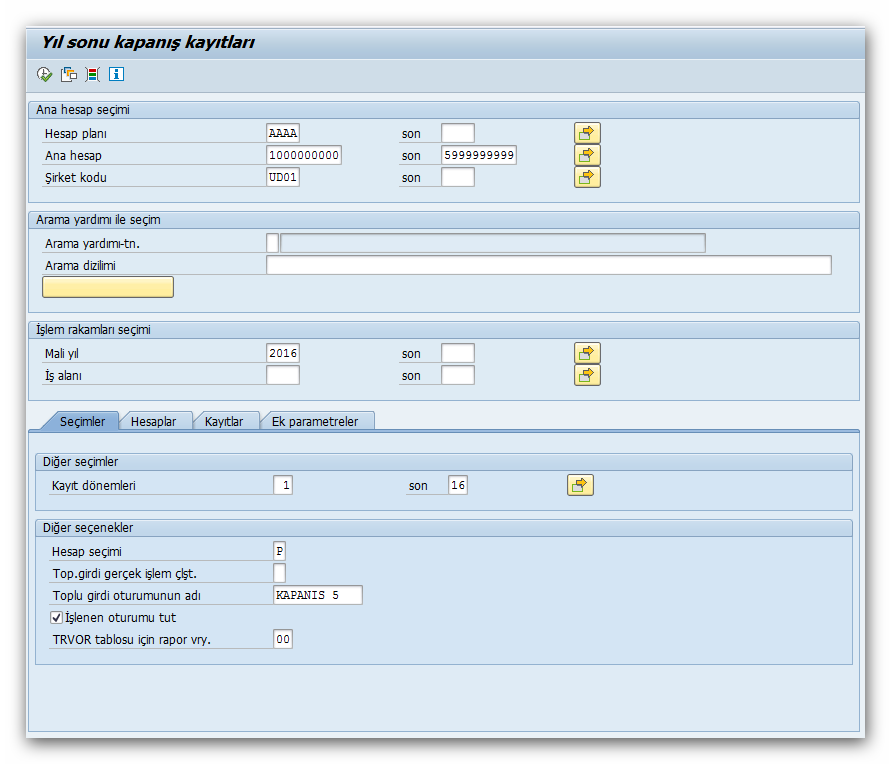Click the Dynamic Selections colored bars icon
The width and height of the screenshot is (891, 764).
coord(93,74)
